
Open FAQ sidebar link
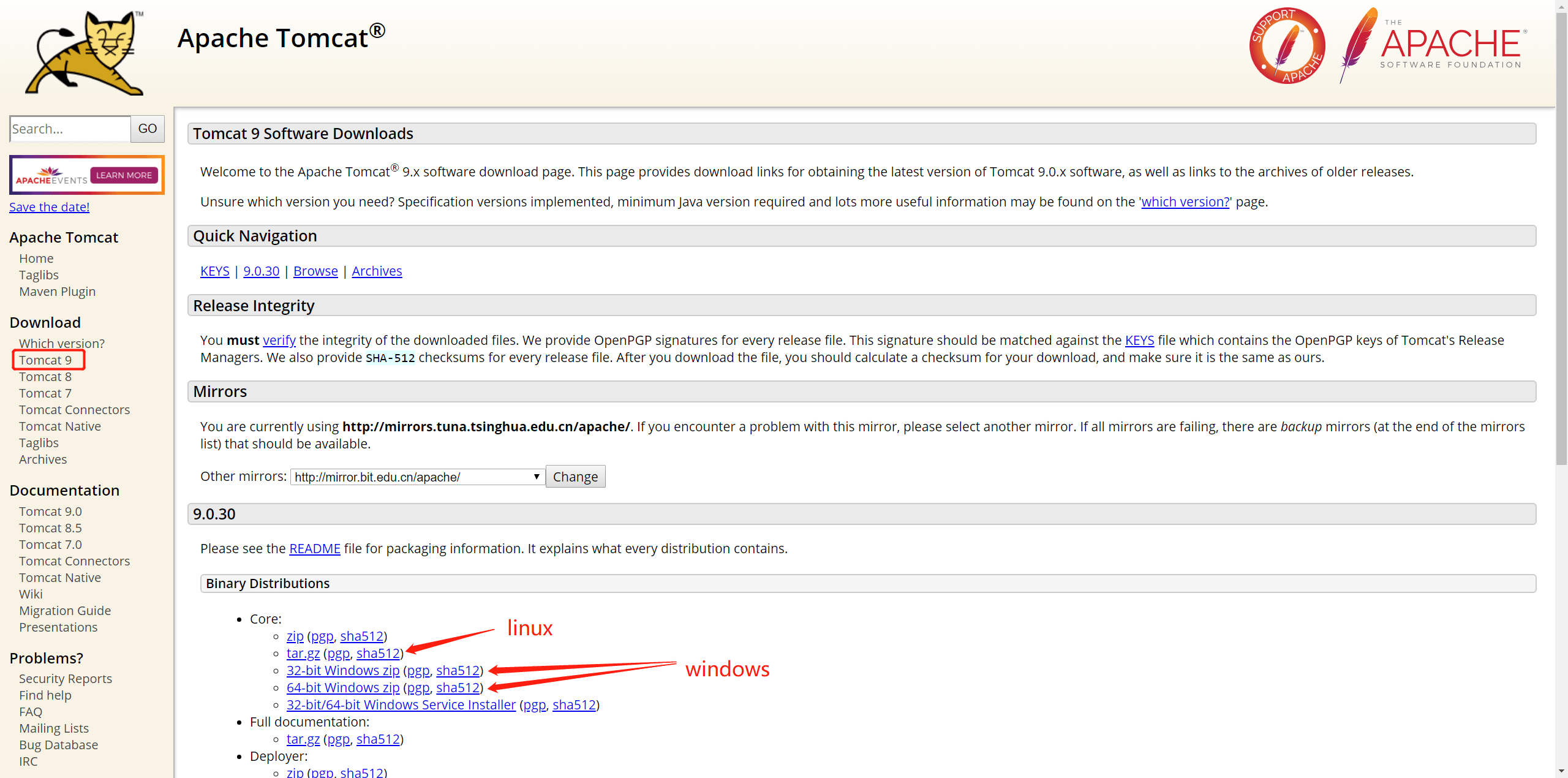31,712
